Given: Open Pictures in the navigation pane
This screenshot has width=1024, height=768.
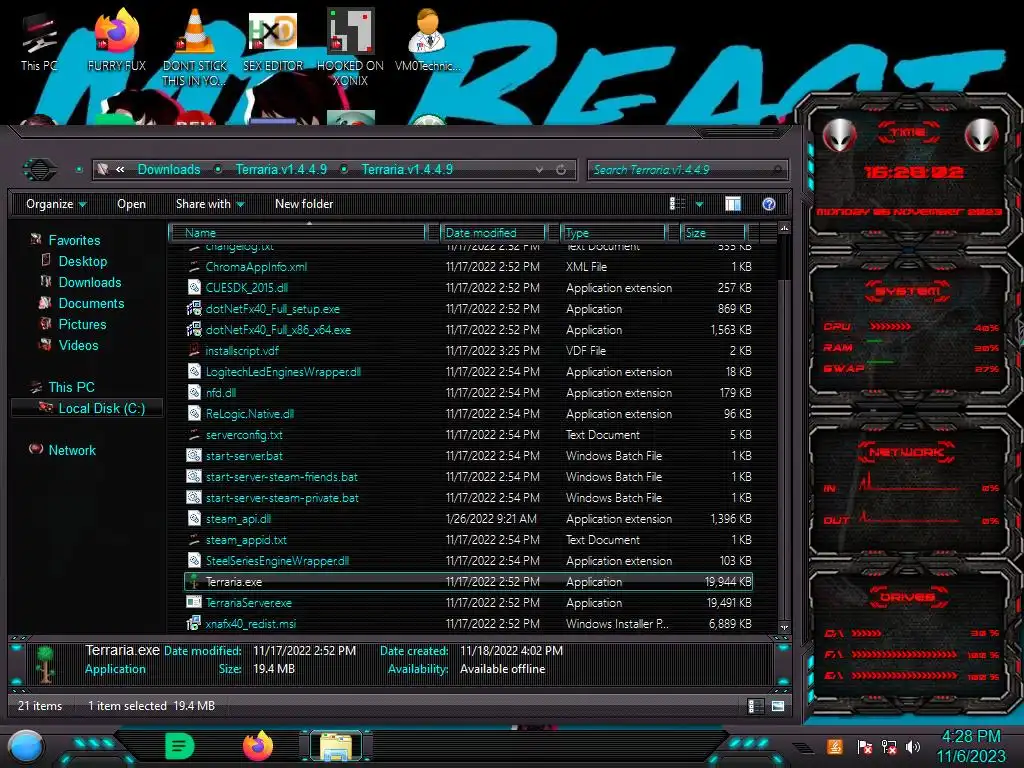Looking at the screenshot, I should 82,324.
